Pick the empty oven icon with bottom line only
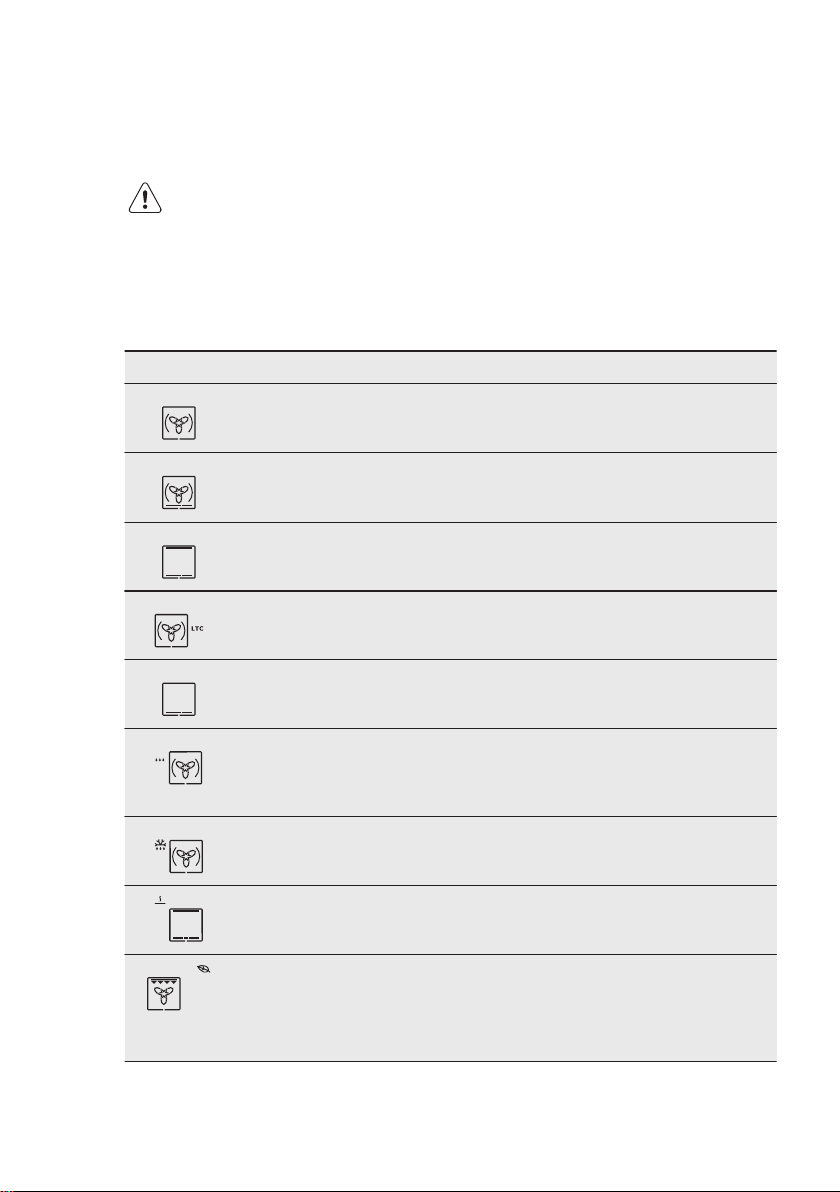 click(178, 699)
